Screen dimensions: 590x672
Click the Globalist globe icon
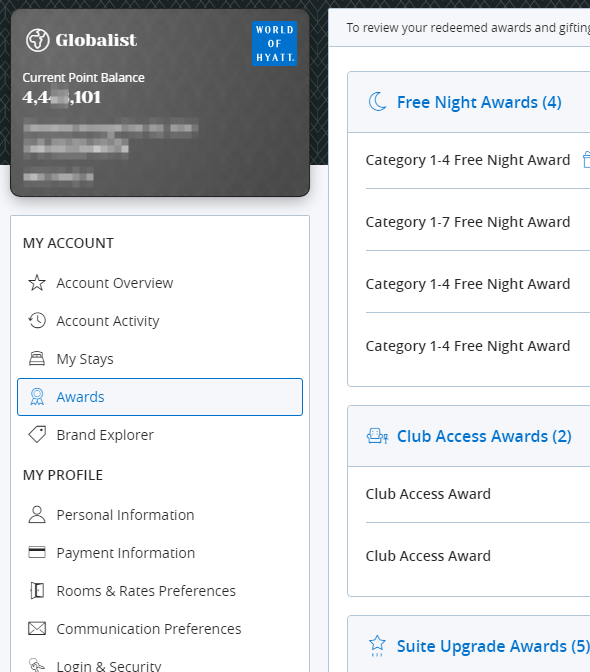pyautogui.click(x=38, y=40)
